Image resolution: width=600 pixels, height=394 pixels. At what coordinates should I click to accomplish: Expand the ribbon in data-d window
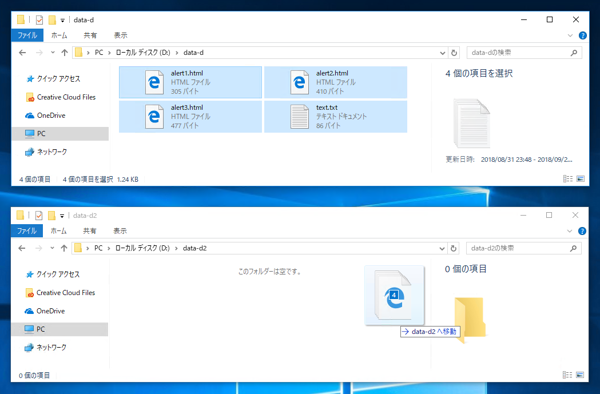[570, 36]
